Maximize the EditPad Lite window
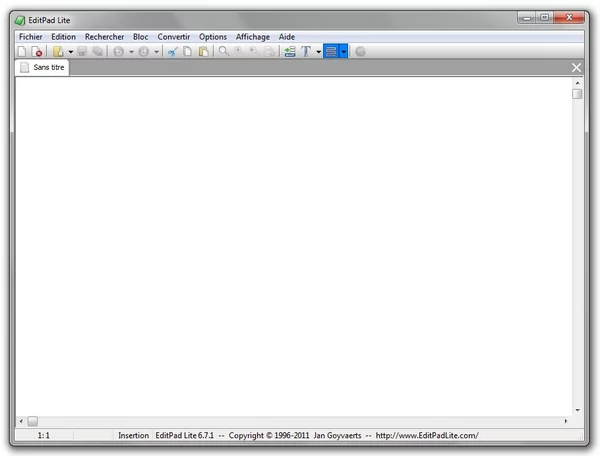The height and width of the screenshot is (456, 600). click(x=545, y=18)
